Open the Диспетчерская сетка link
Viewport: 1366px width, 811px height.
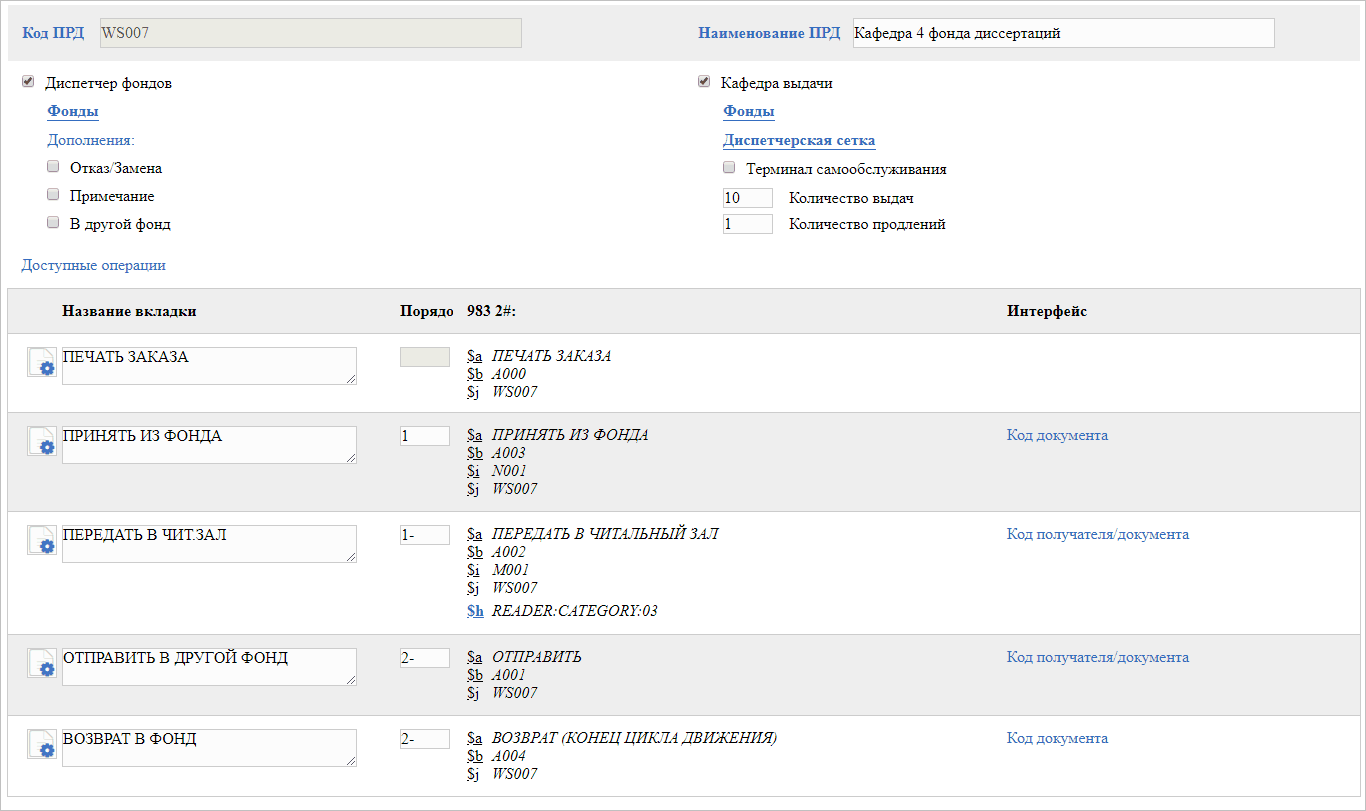click(799, 140)
